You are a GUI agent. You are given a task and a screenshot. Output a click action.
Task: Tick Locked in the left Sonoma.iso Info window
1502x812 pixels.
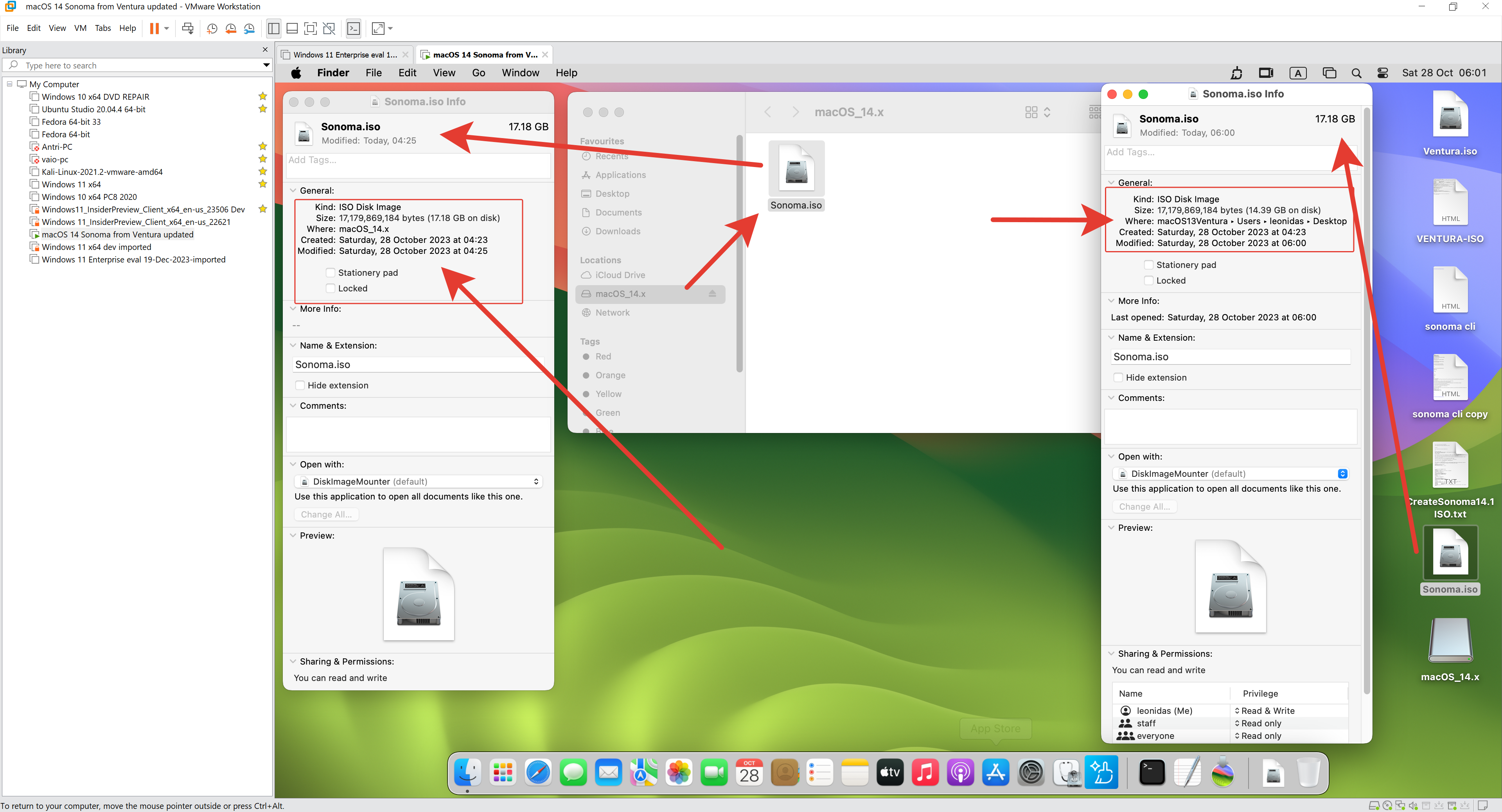point(330,289)
